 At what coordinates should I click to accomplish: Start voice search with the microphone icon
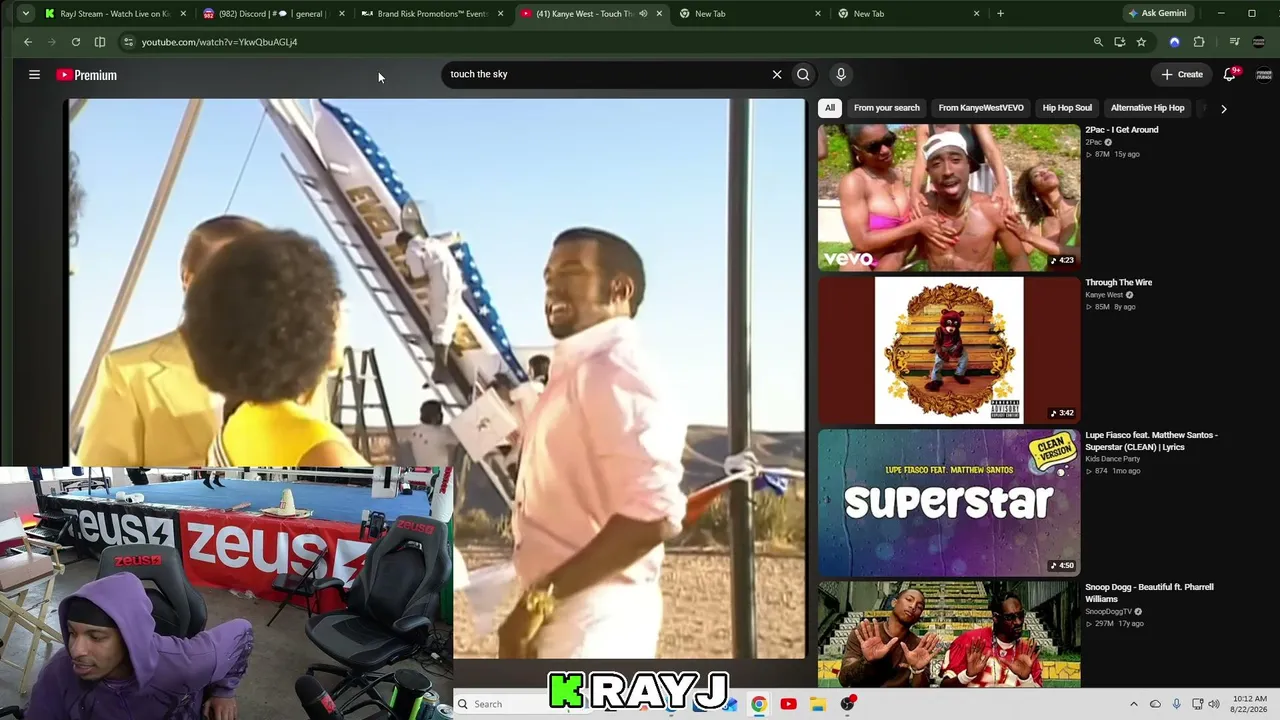click(841, 74)
